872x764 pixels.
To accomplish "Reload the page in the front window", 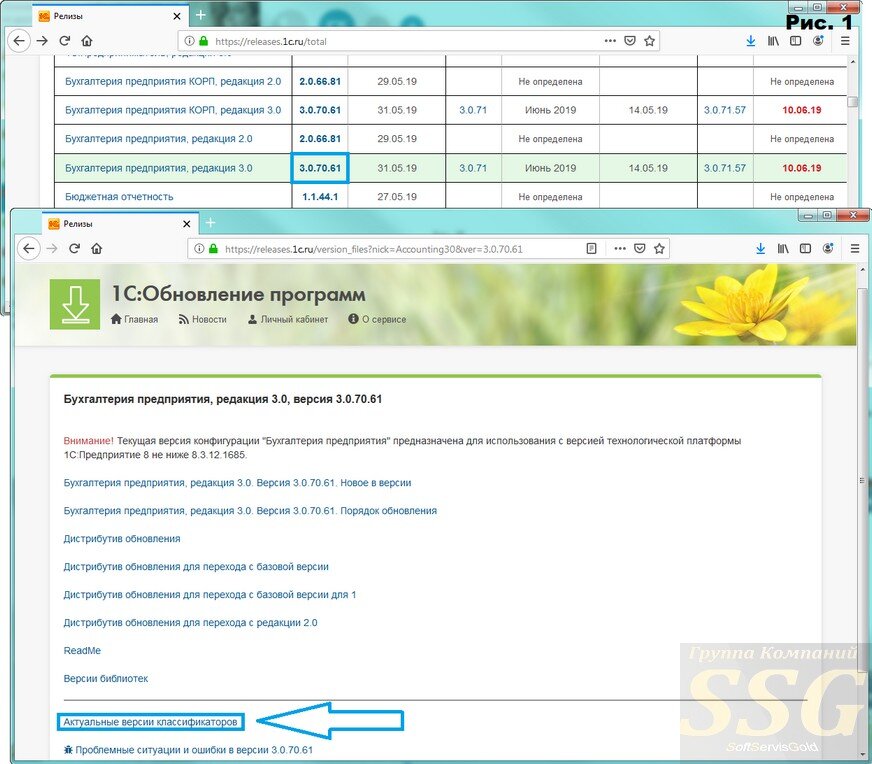I will pos(75,249).
